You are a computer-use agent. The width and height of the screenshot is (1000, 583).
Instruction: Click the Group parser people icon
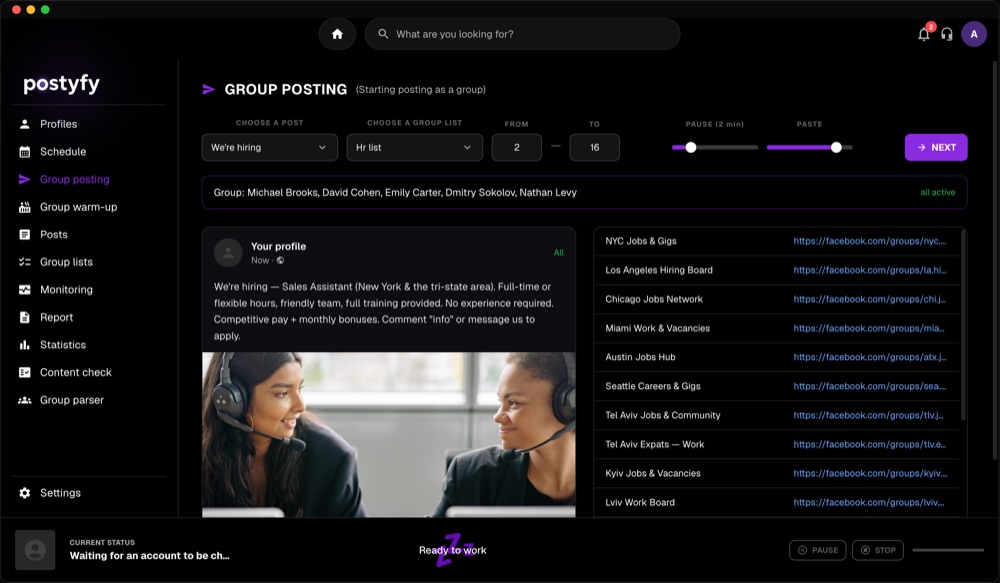(x=25, y=400)
